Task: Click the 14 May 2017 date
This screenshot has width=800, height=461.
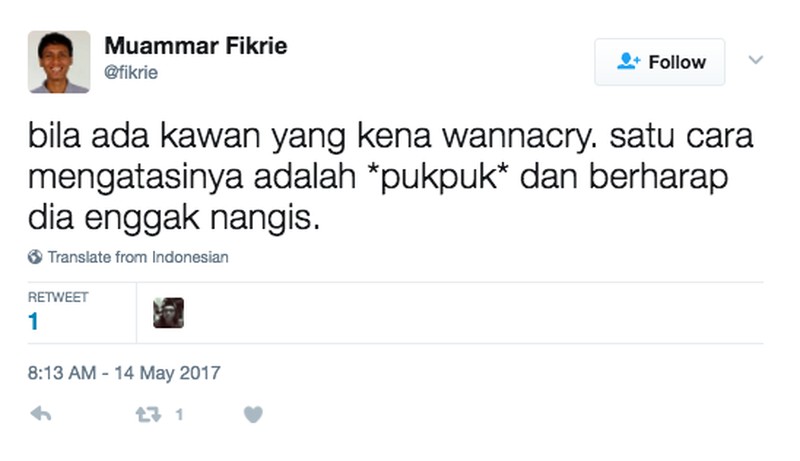Action: click(x=167, y=373)
